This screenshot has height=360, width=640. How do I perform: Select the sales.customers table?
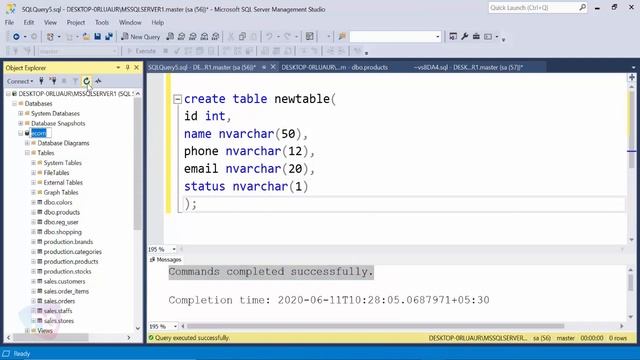64,281
